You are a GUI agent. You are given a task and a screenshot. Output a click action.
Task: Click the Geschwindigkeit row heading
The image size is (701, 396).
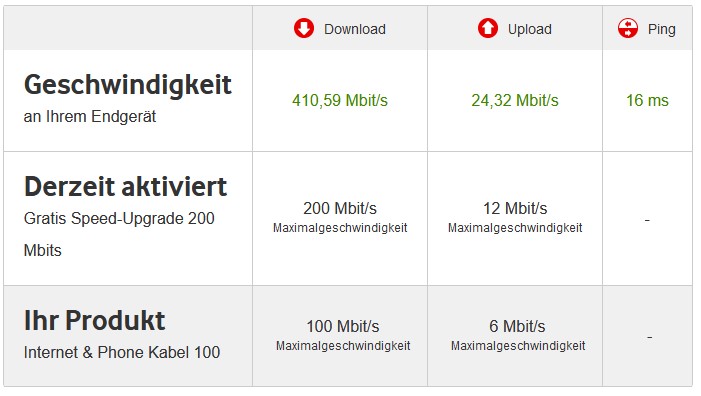tap(128, 84)
